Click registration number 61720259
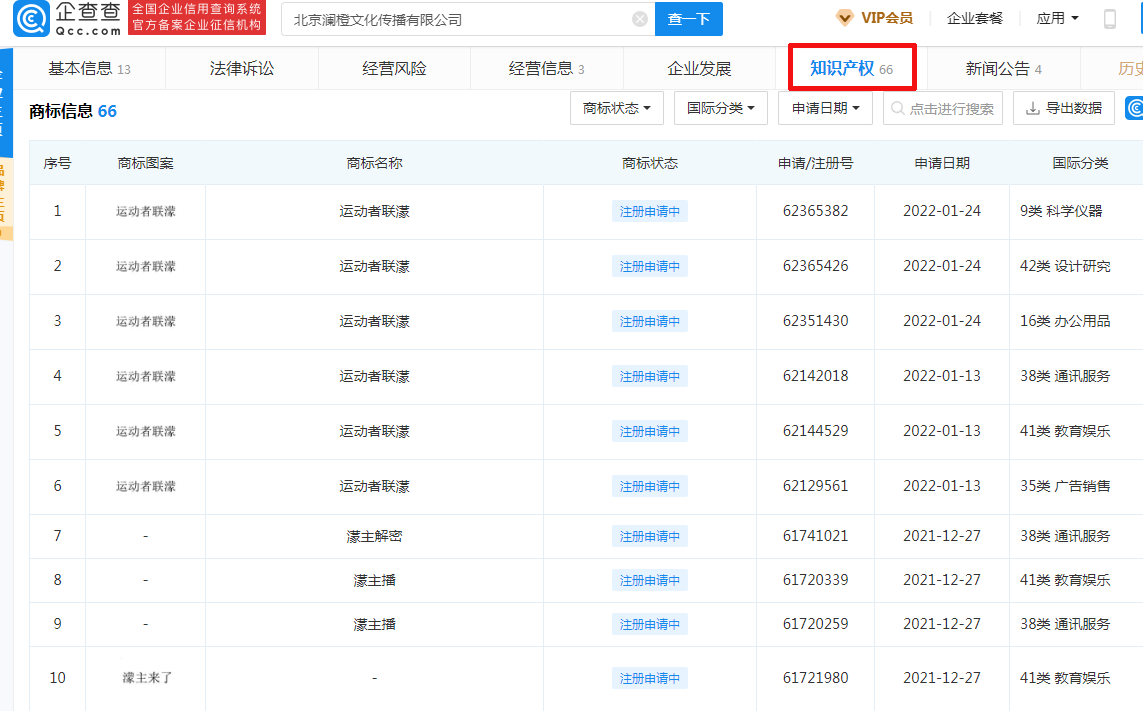This screenshot has height=711, width=1143. point(816,623)
